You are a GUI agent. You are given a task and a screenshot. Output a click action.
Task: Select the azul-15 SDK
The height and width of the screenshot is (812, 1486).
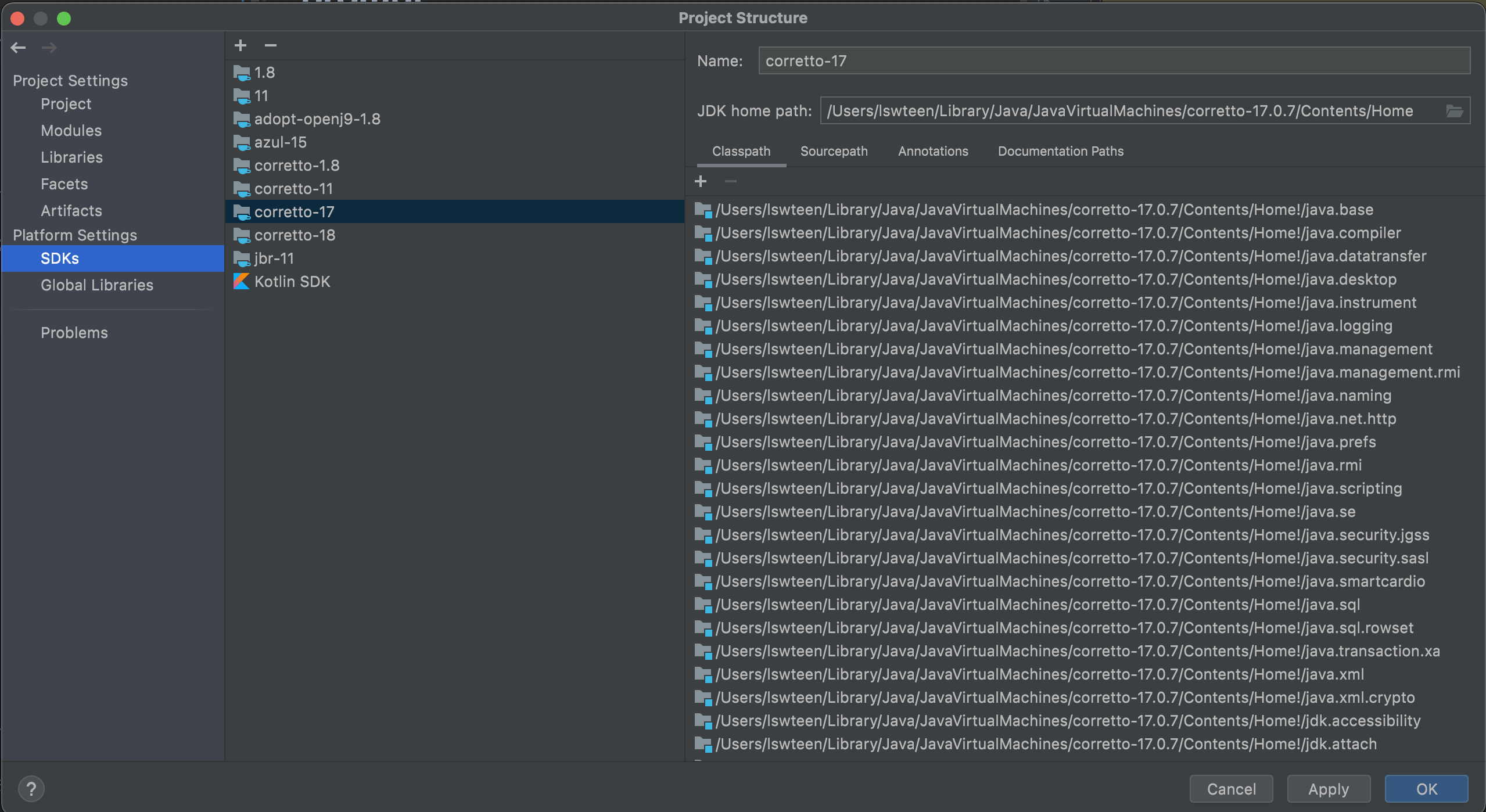tap(280, 142)
